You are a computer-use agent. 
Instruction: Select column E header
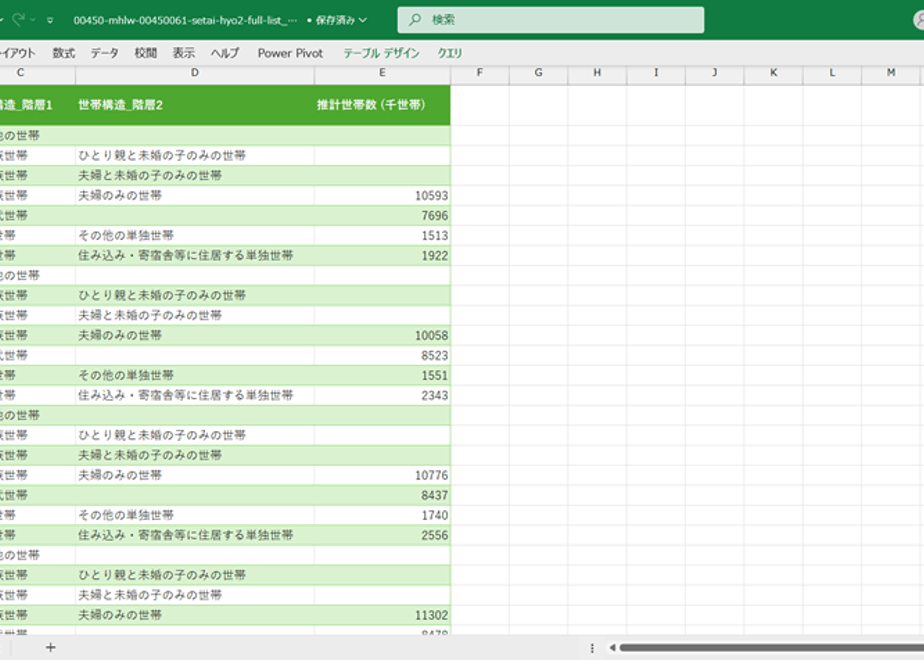click(382, 72)
